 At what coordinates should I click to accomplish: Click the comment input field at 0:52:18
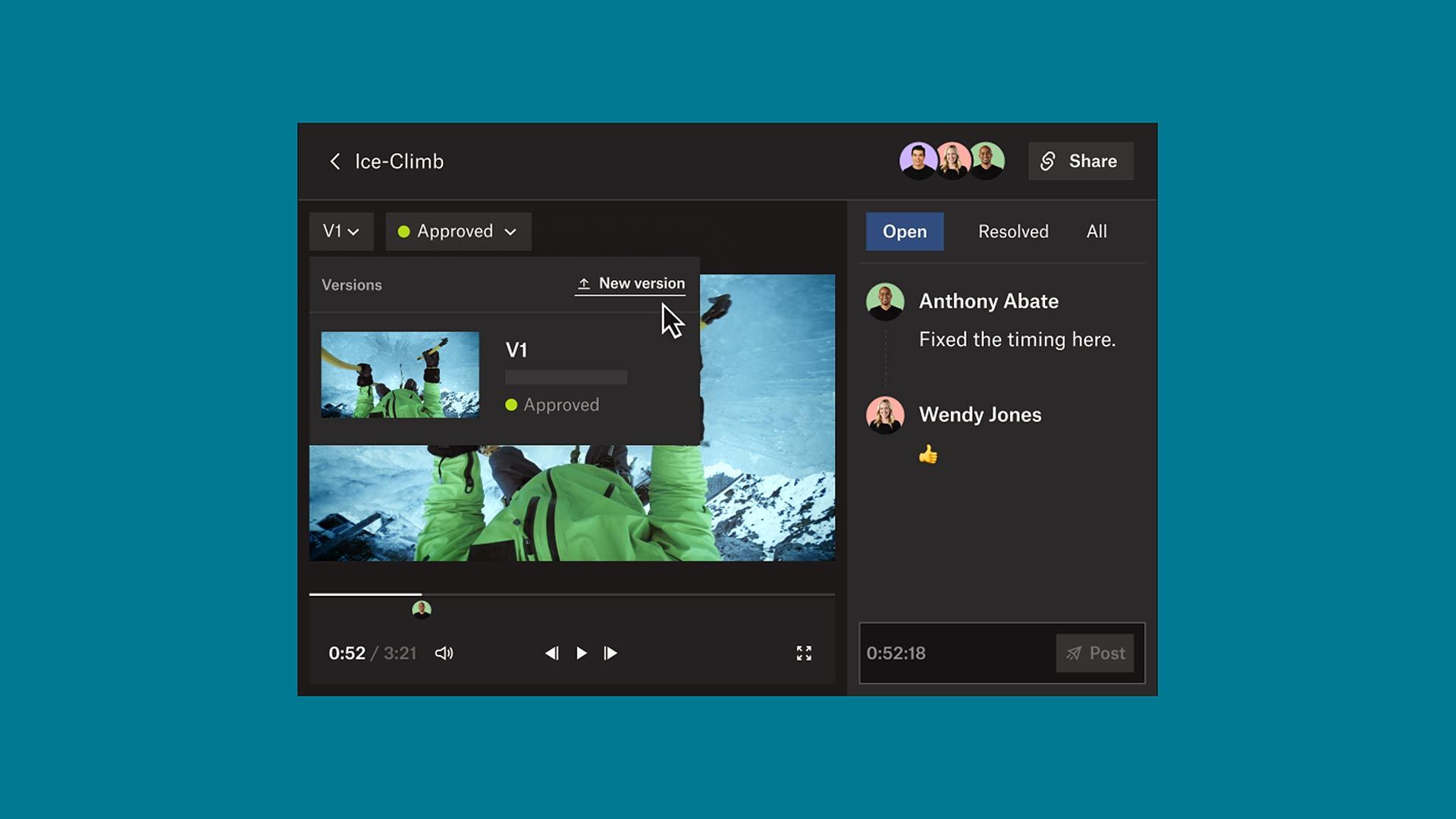tap(955, 653)
